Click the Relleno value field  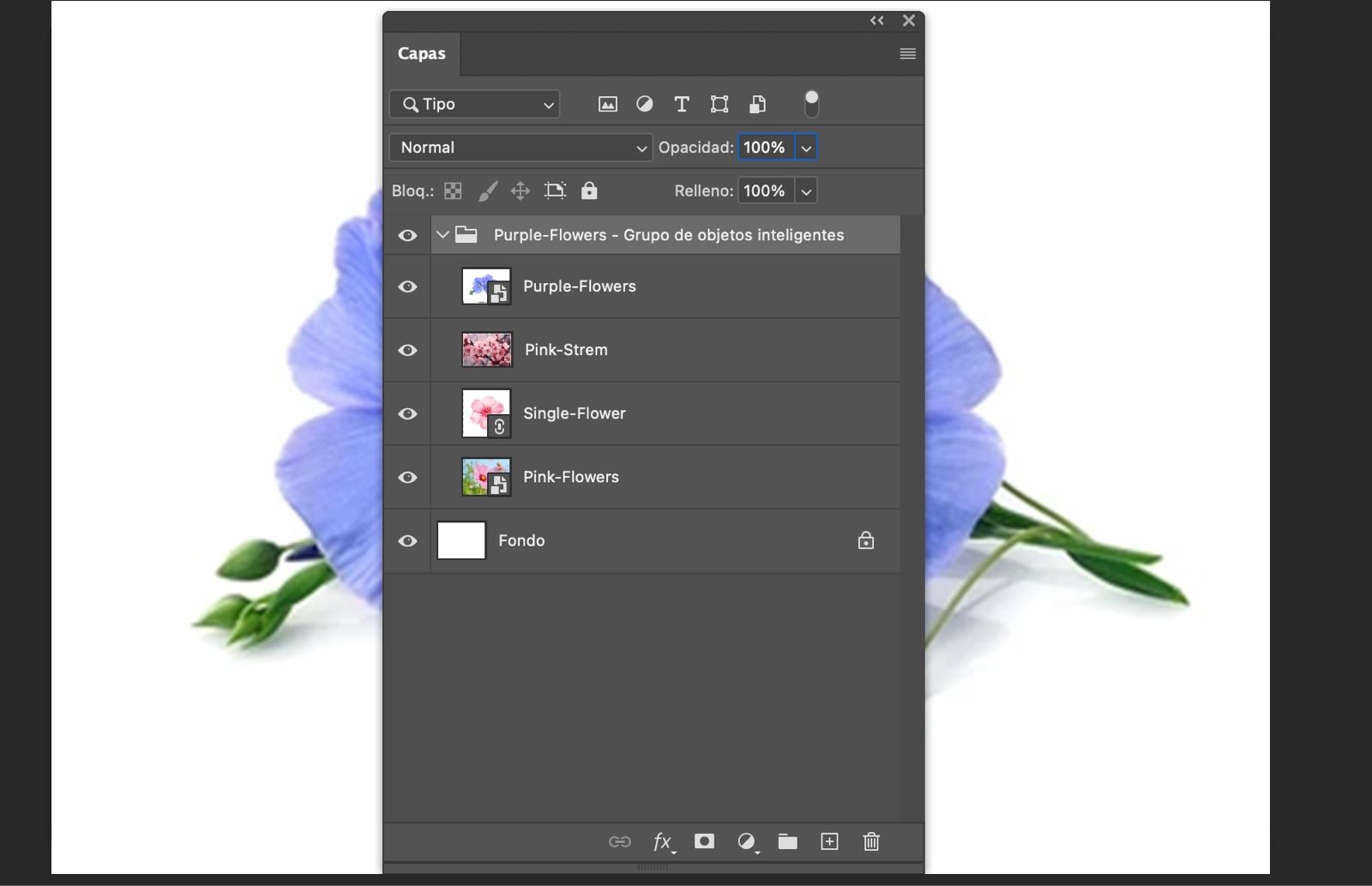[x=766, y=190]
